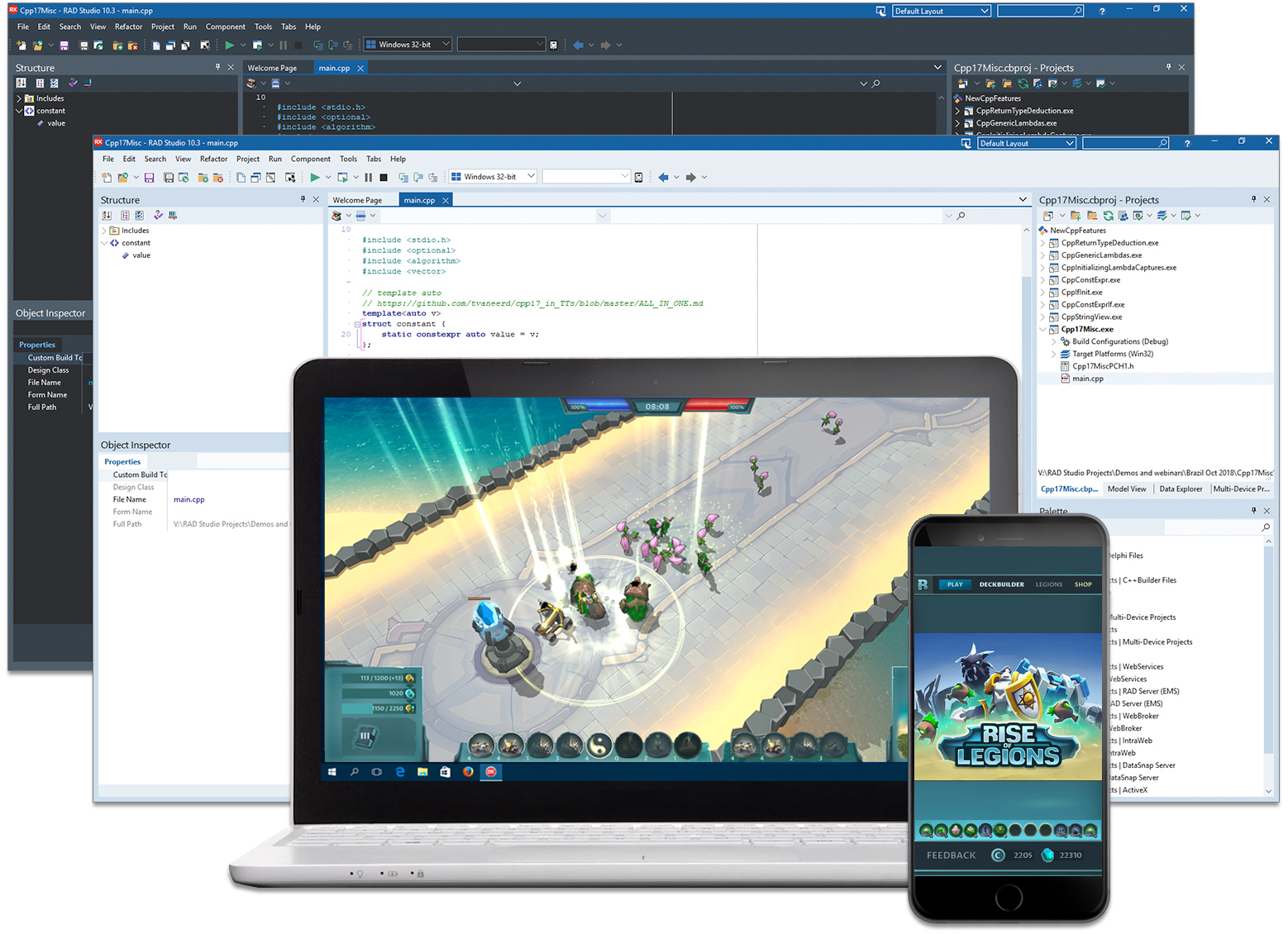Click New Items in the light window toolbar
Screen dimensions: 1288x934
pos(107,177)
